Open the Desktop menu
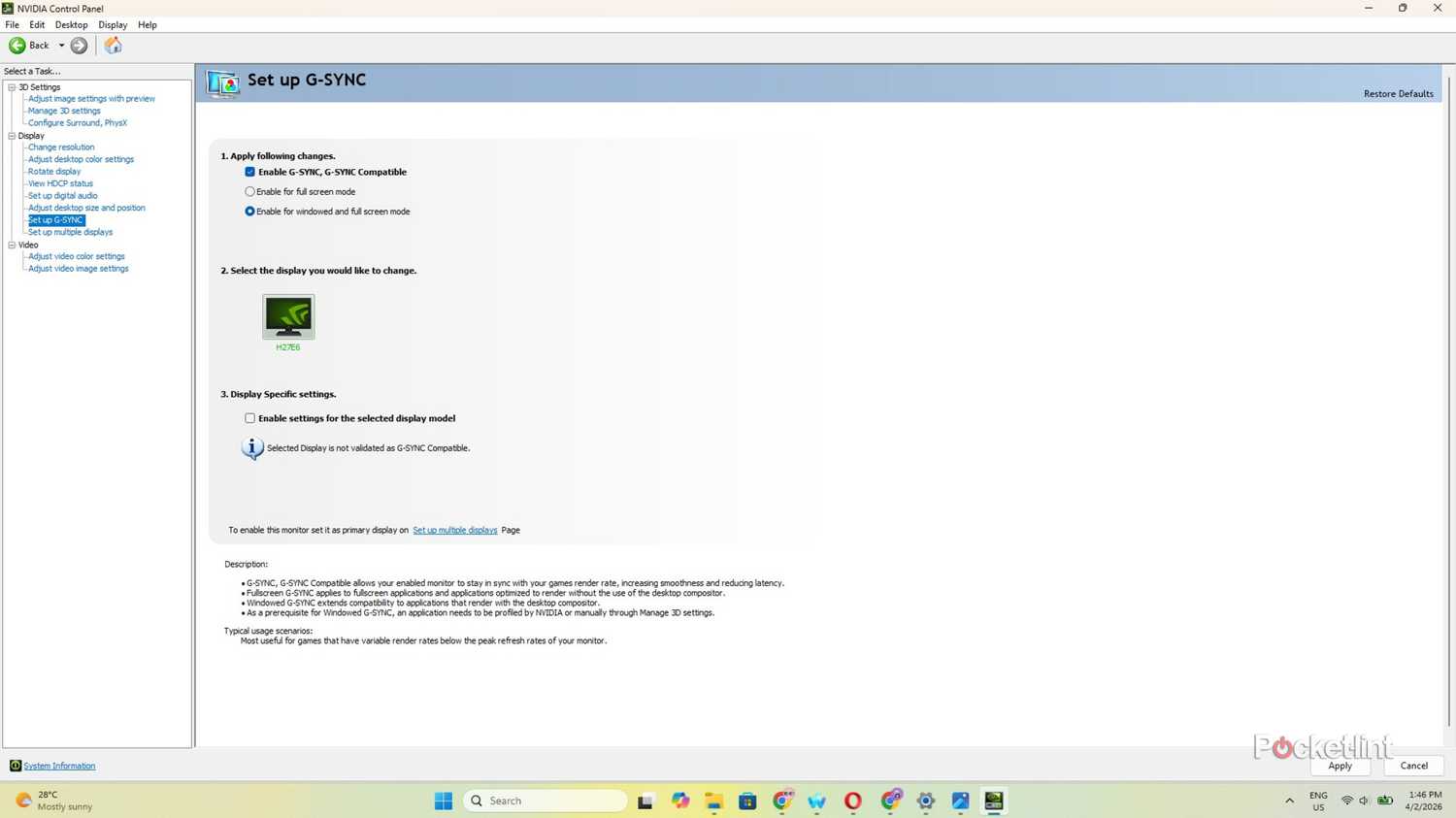The height and width of the screenshot is (818, 1456). pos(71,25)
